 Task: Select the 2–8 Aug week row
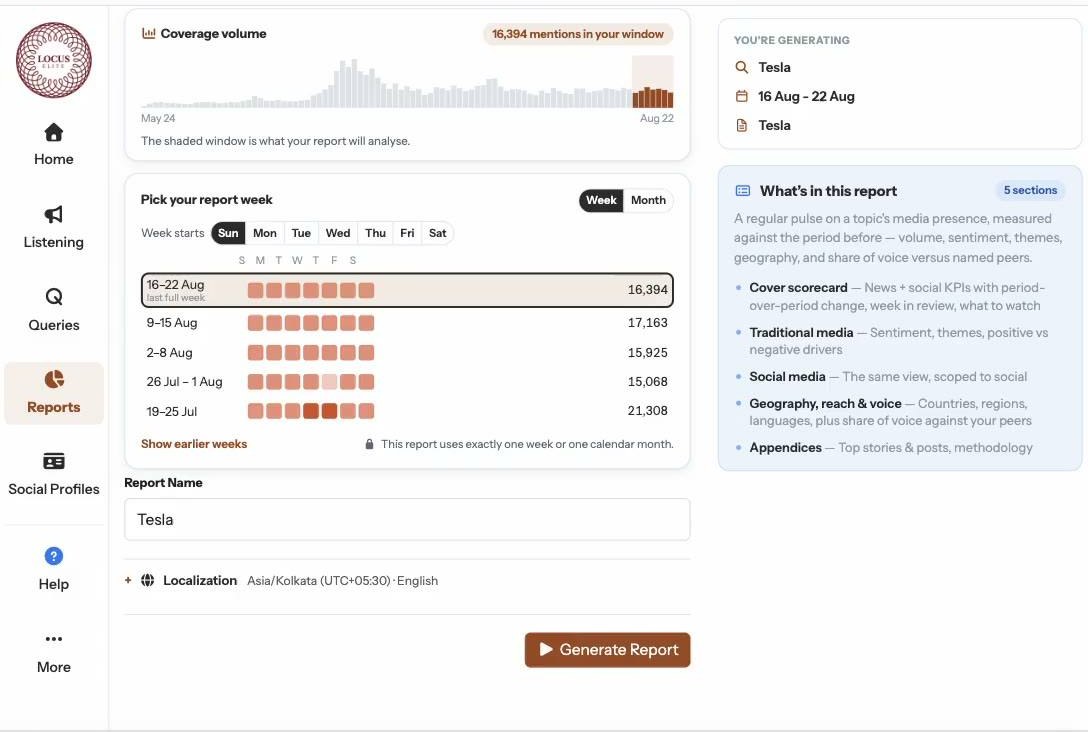point(407,352)
